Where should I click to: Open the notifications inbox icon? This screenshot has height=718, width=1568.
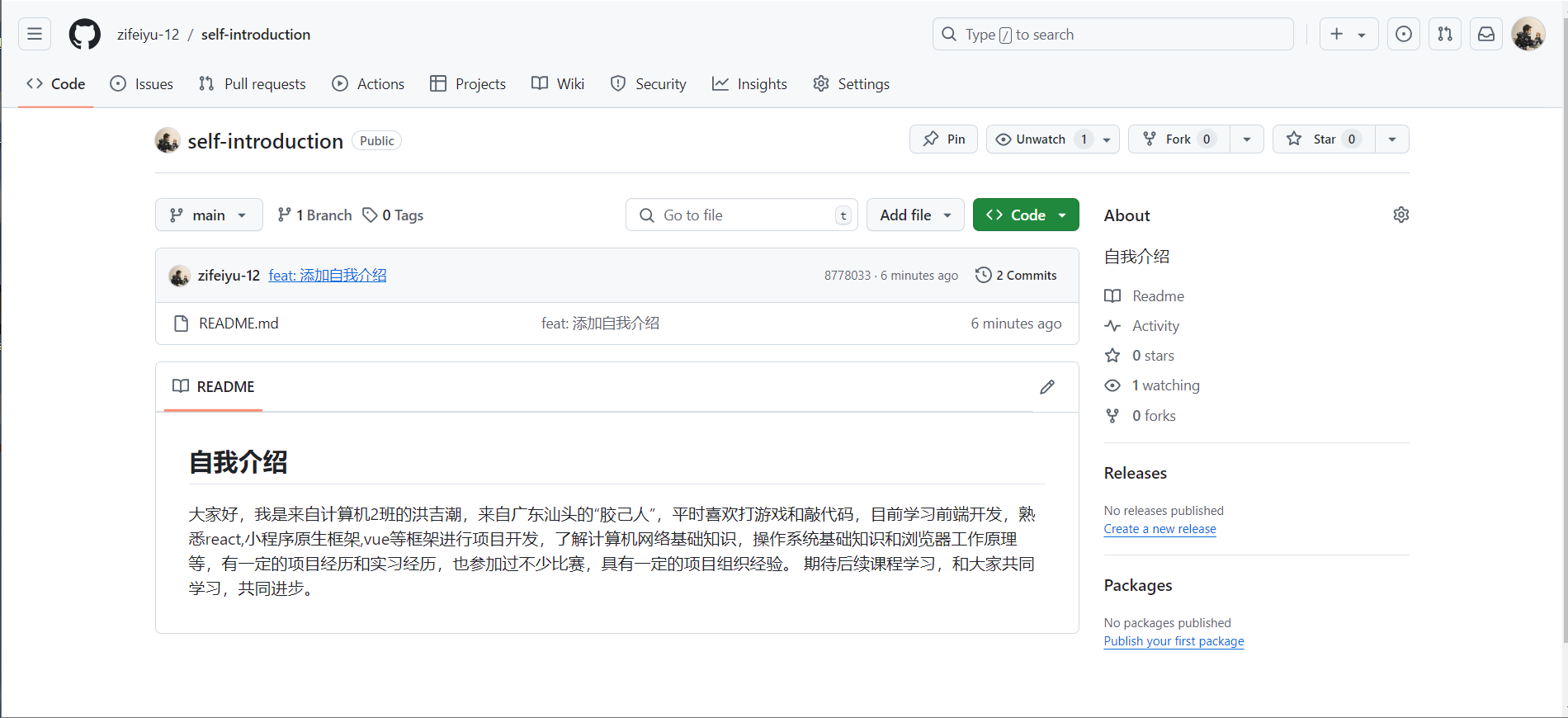(x=1486, y=34)
